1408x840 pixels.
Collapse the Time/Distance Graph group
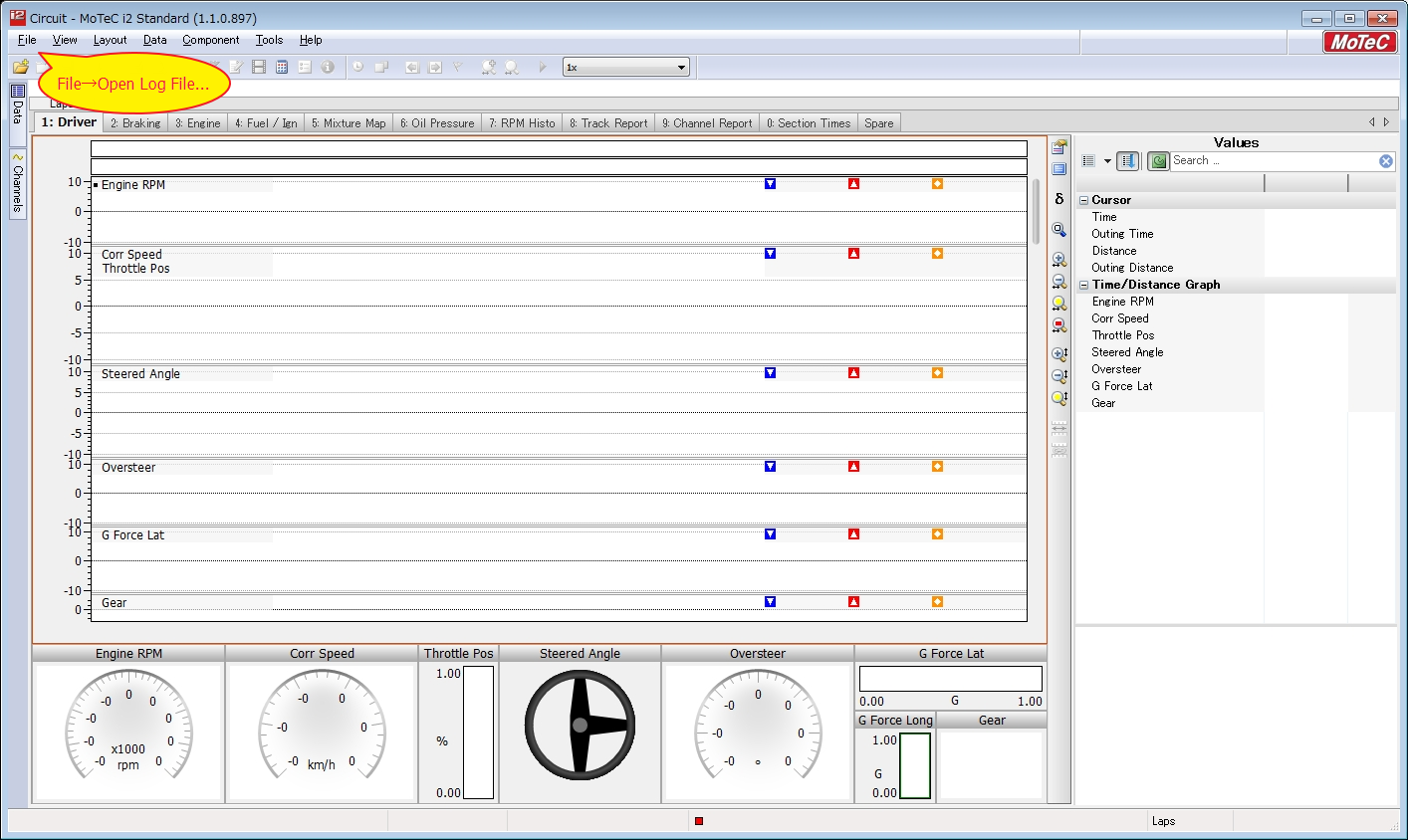[x=1083, y=285]
